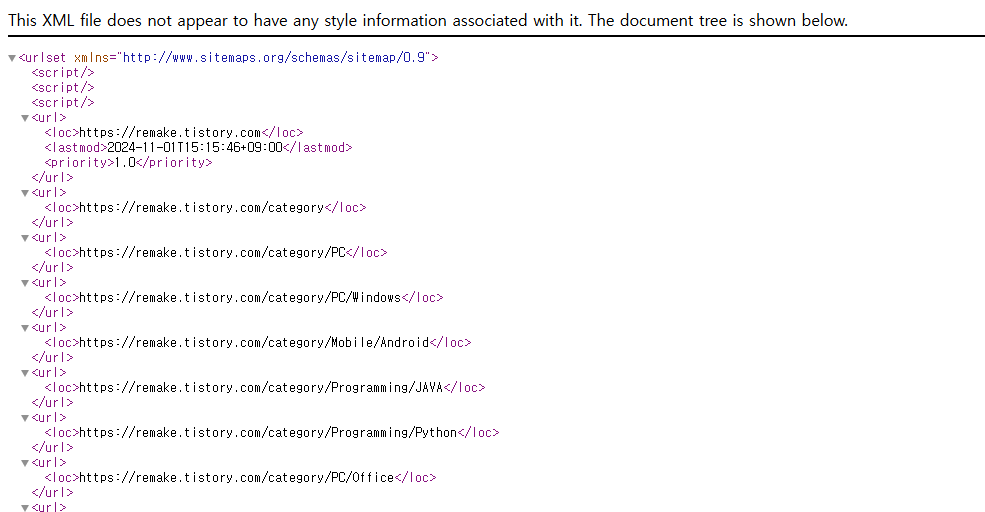
Task: Click the loc text https://remake.tistory.com
Action: point(170,133)
